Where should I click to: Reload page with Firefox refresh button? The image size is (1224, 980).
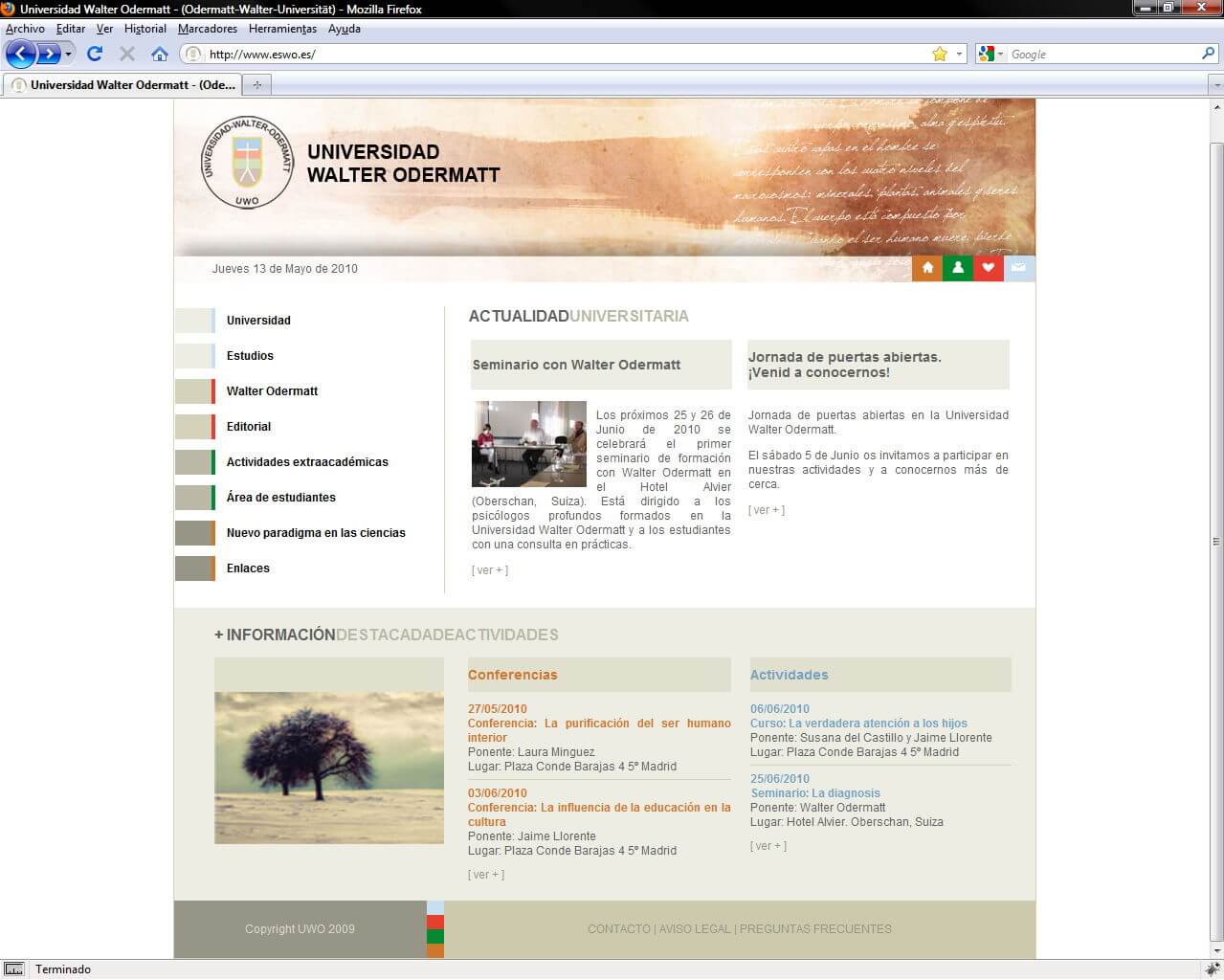point(95,54)
